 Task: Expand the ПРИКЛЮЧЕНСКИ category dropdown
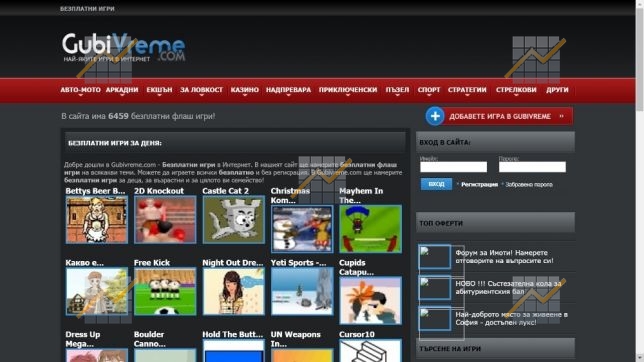tap(348, 90)
